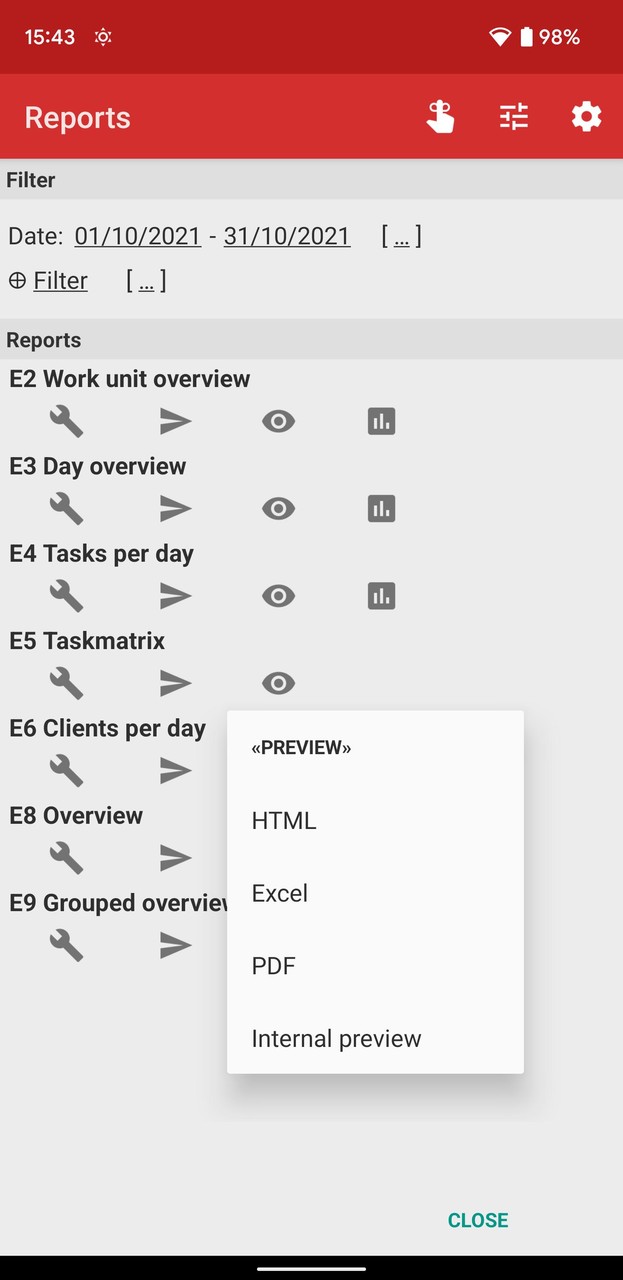Open app settings via the gear icon
This screenshot has width=623, height=1280.
click(585, 116)
